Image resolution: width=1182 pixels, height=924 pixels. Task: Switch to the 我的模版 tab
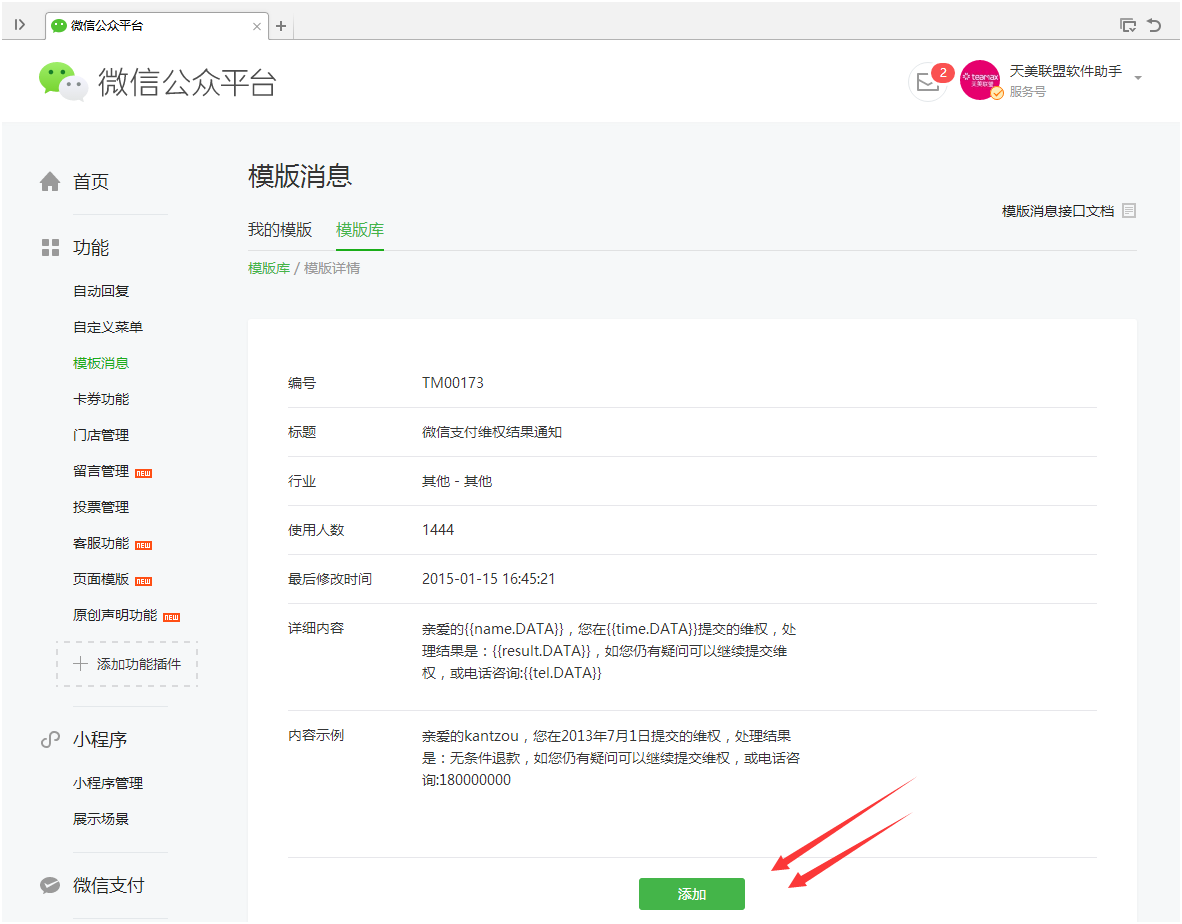coord(280,230)
